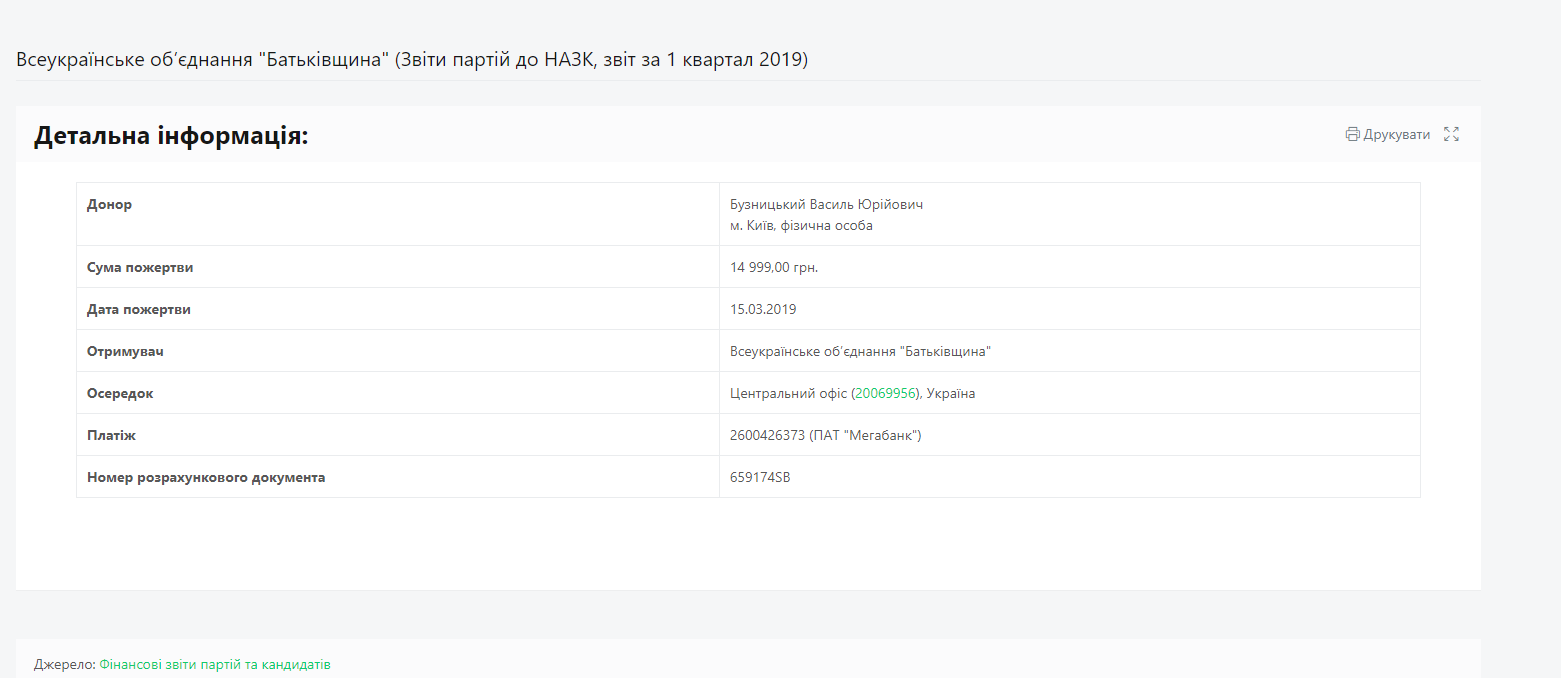Select account 2600426373 (ПАТ "Мегабанк")
1561x678 pixels.
click(x=826, y=436)
